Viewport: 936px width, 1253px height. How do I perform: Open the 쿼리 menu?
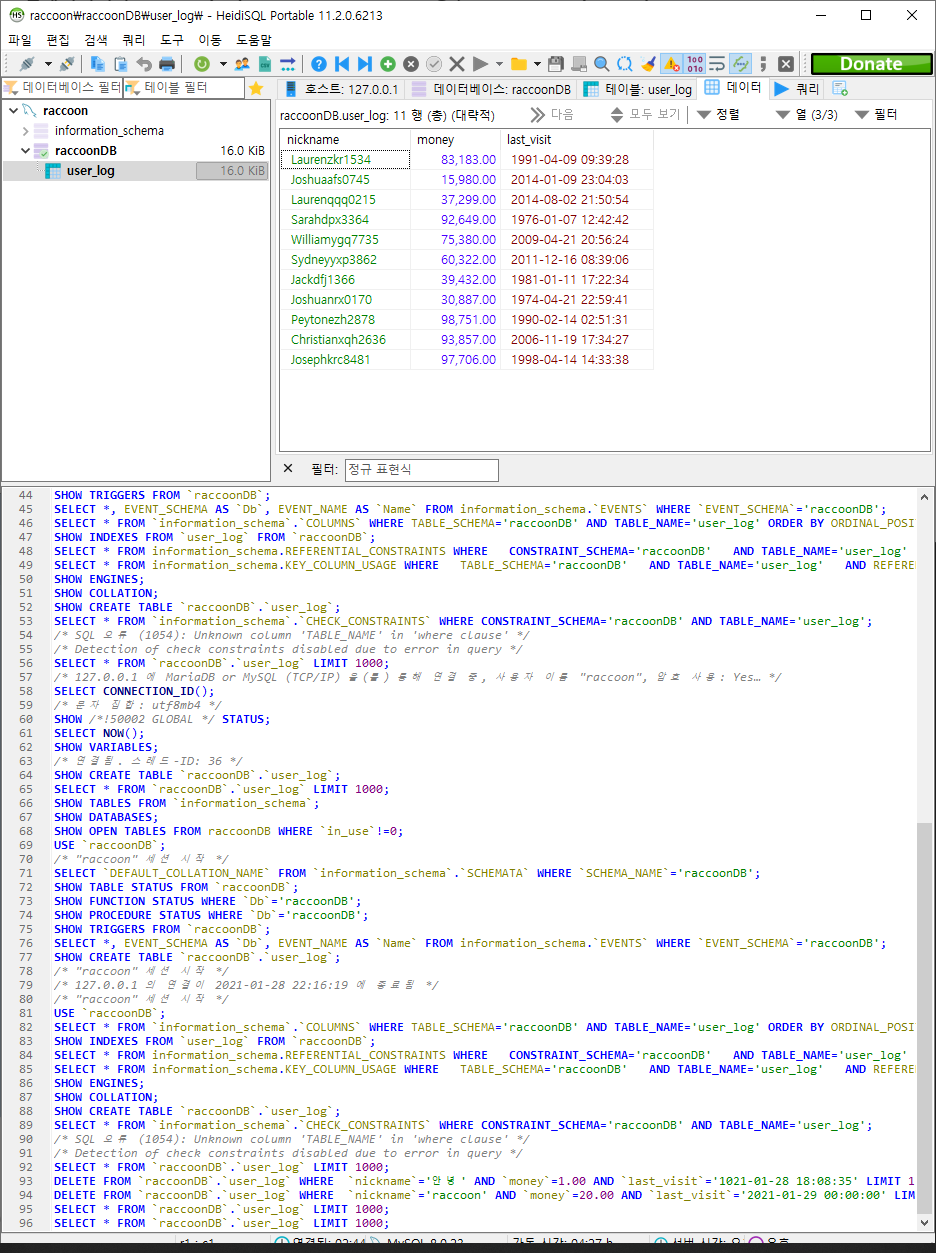[x=133, y=40]
